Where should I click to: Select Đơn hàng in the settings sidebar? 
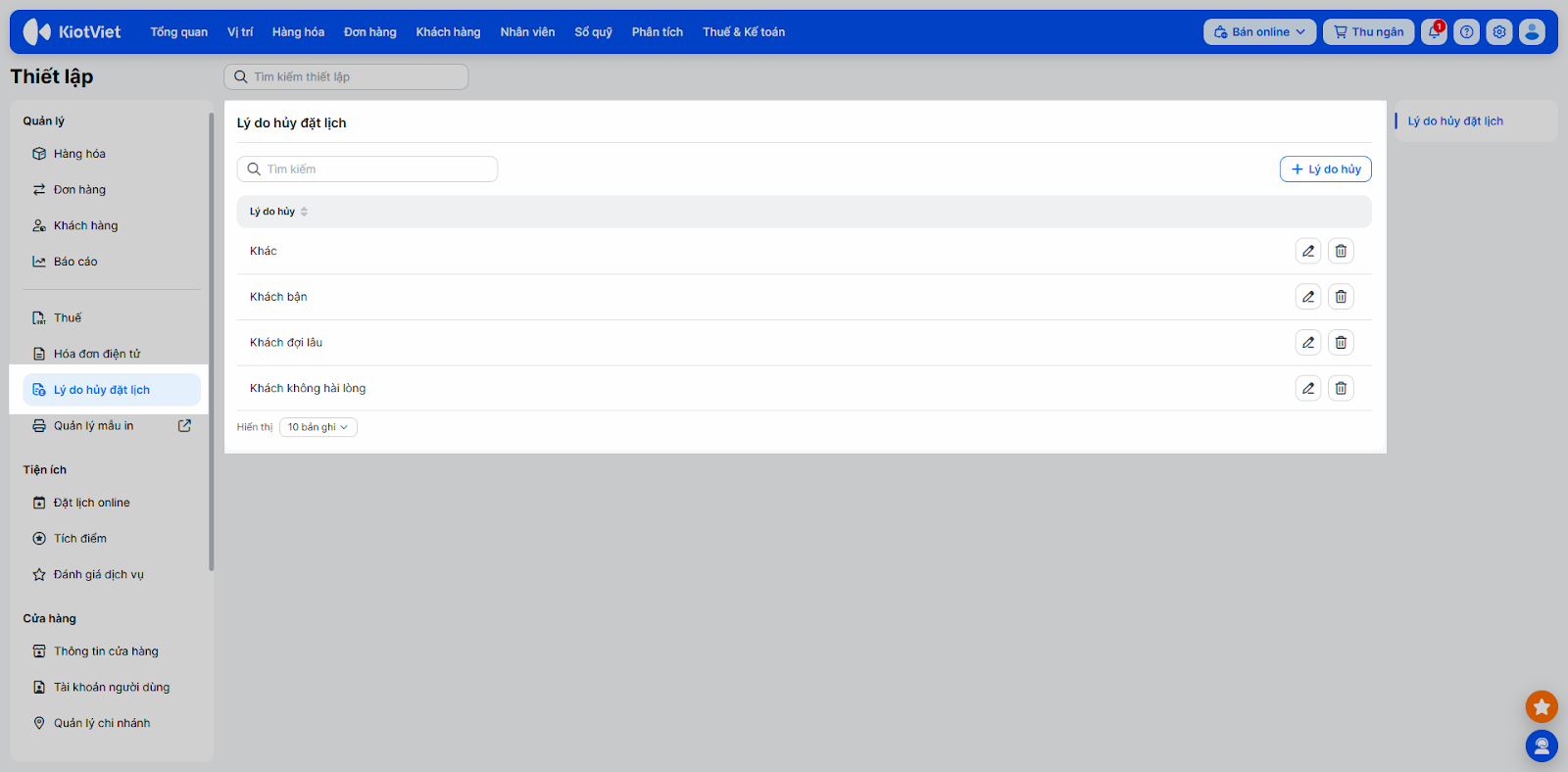pos(112,190)
